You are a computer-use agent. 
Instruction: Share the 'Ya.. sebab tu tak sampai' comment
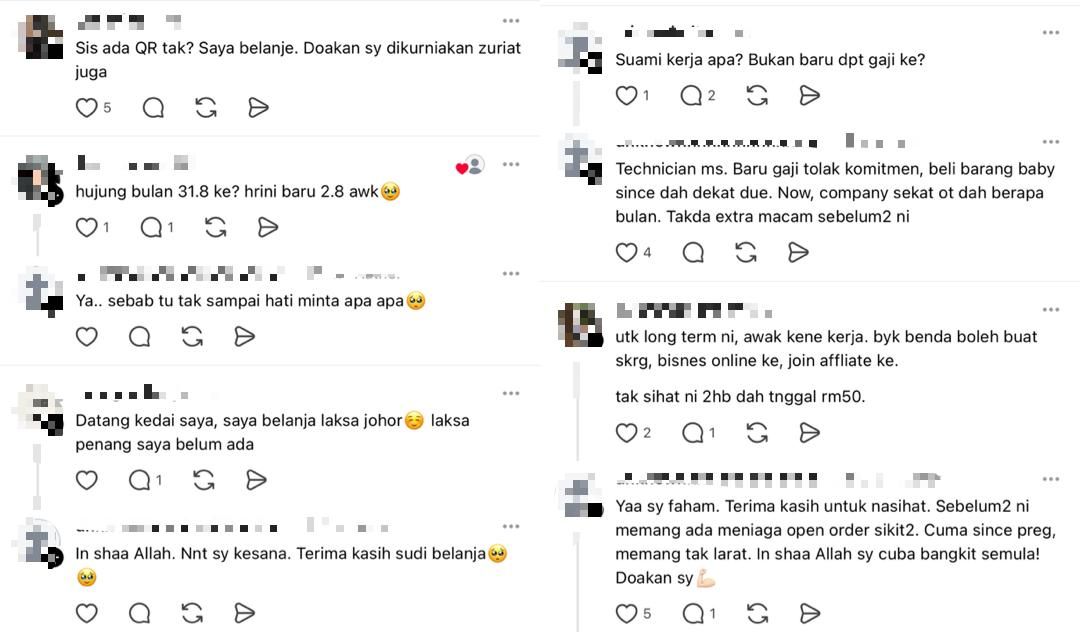(x=245, y=337)
